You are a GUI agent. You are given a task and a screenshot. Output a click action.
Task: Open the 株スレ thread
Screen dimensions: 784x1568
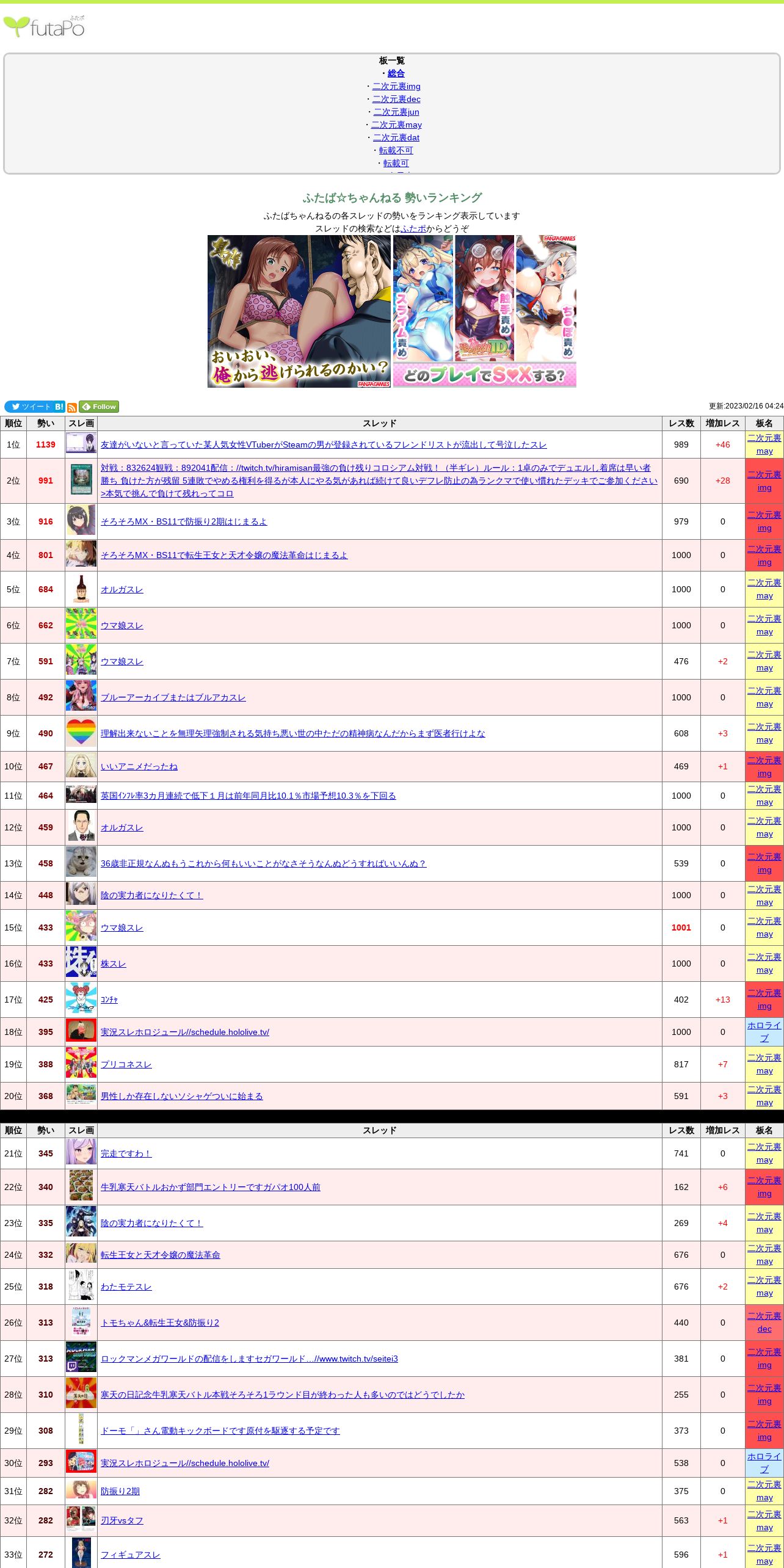click(x=114, y=964)
